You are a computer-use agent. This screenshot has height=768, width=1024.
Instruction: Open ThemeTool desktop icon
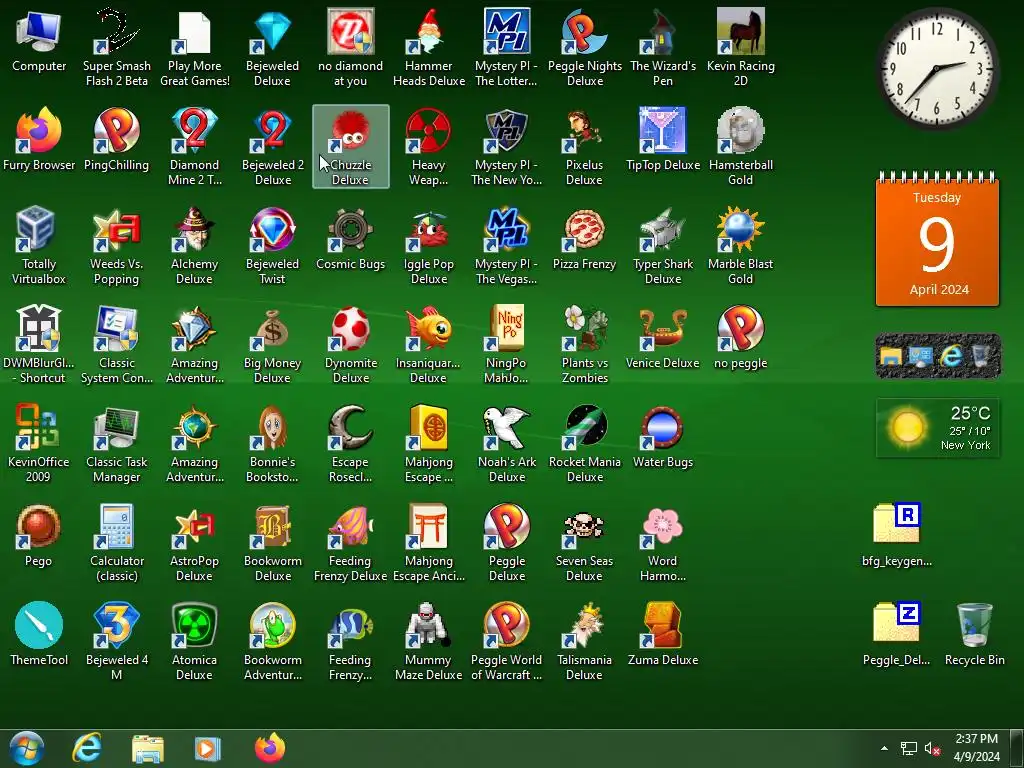[39, 635]
